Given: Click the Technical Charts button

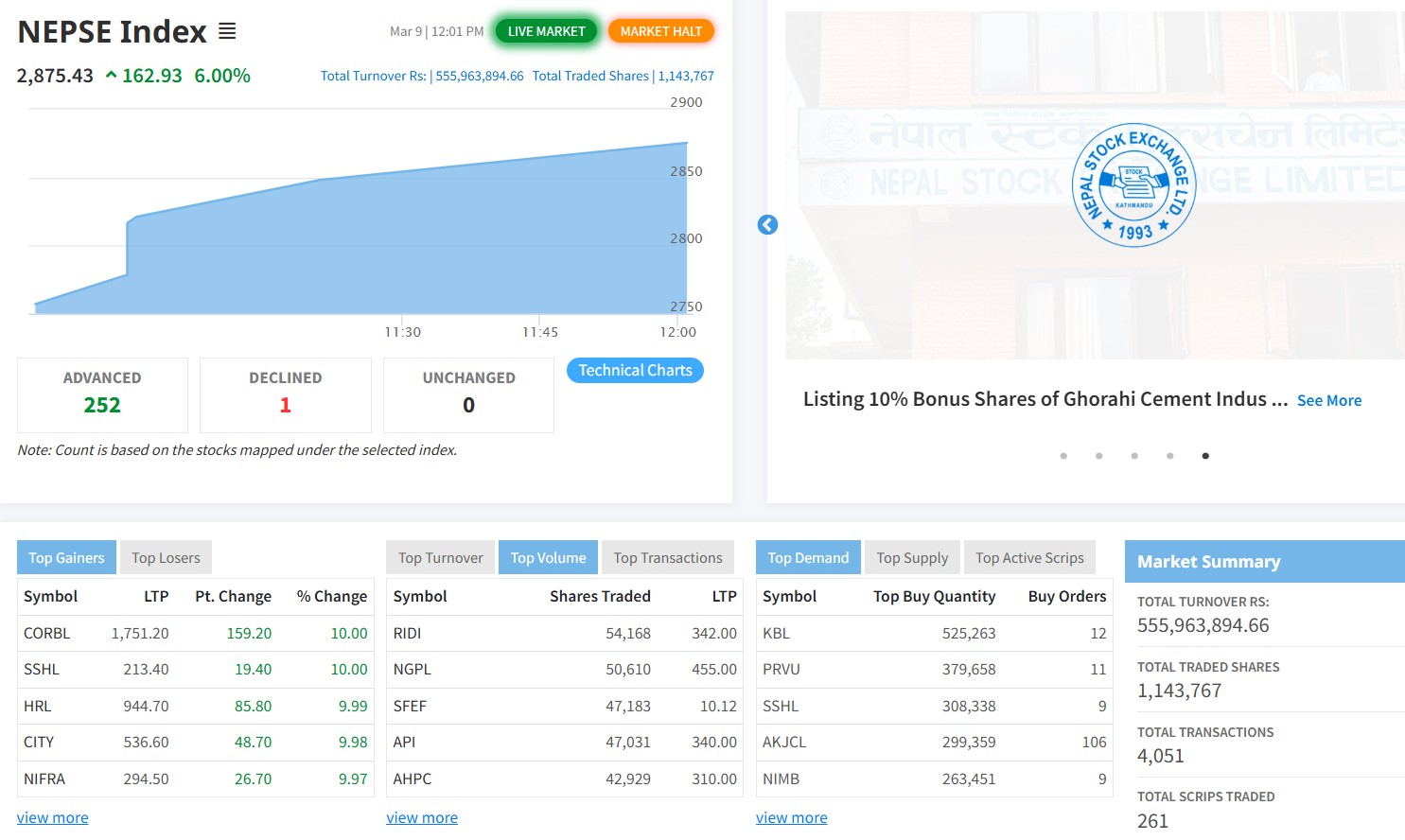Looking at the screenshot, I should point(635,371).
